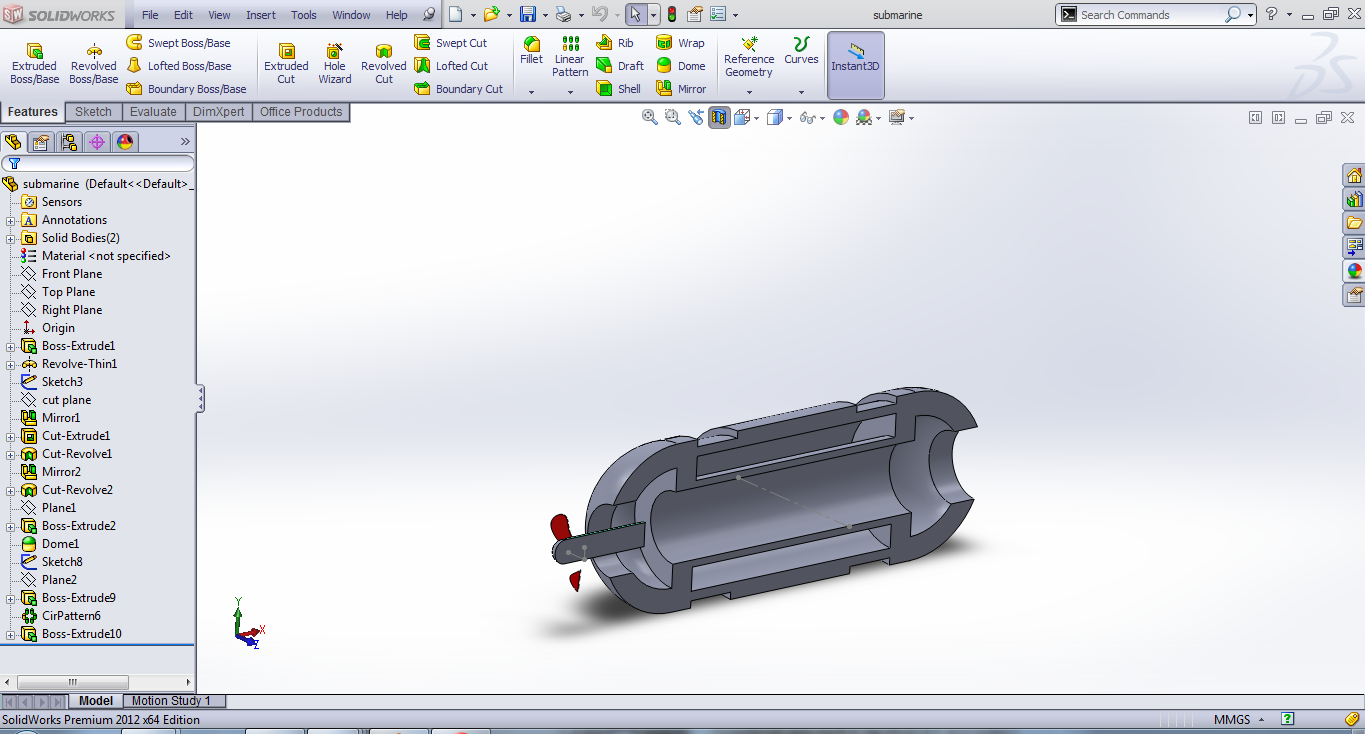Activate the Extruded Cut tool
This screenshot has height=734, width=1365.
coord(286,64)
